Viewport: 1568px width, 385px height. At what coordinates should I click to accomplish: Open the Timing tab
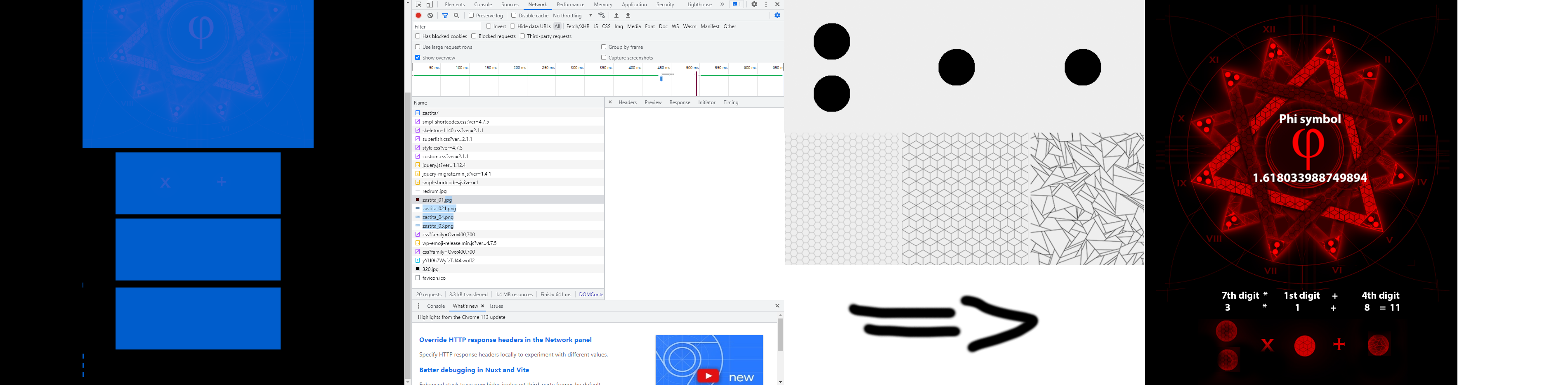coord(731,102)
